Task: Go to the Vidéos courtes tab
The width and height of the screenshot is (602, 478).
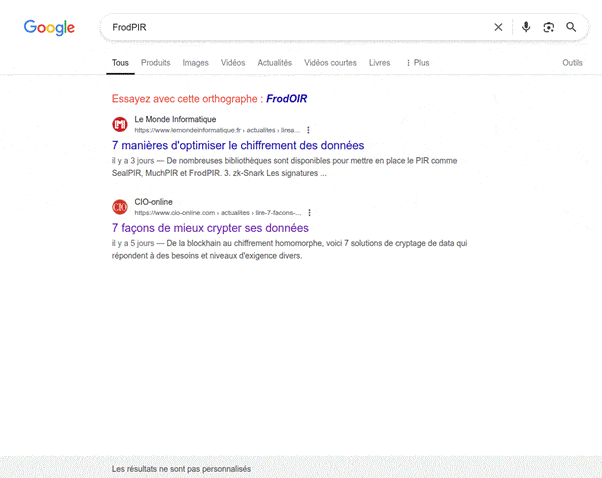Action: click(330, 63)
